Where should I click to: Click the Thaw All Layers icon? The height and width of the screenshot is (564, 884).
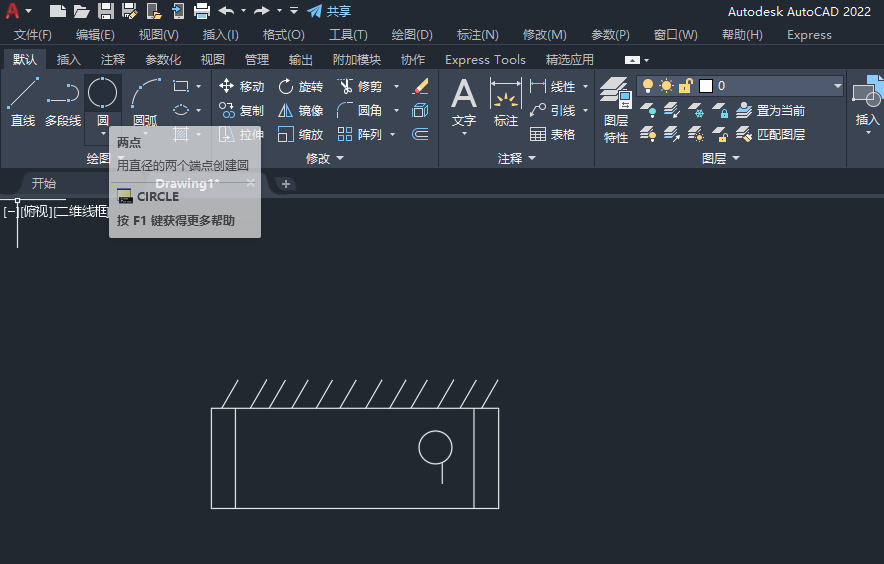click(x=696, y=134)
